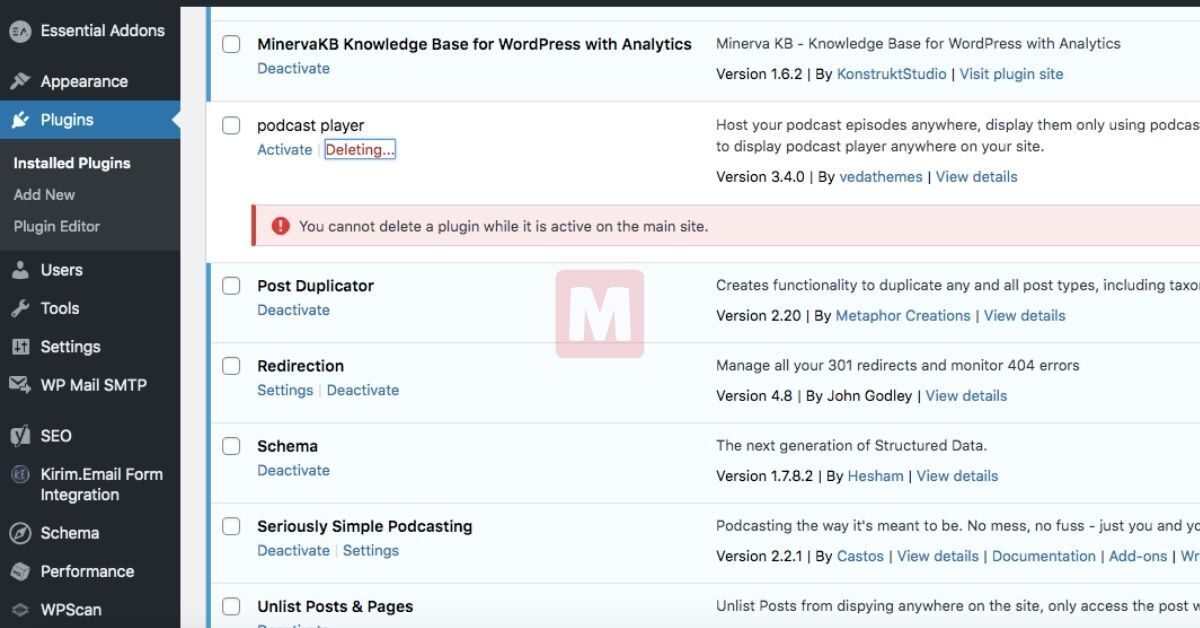This screenshot has width=1200, height=628.
Task: Expand the Appearance submenu
Action: (x=83, y=81)
